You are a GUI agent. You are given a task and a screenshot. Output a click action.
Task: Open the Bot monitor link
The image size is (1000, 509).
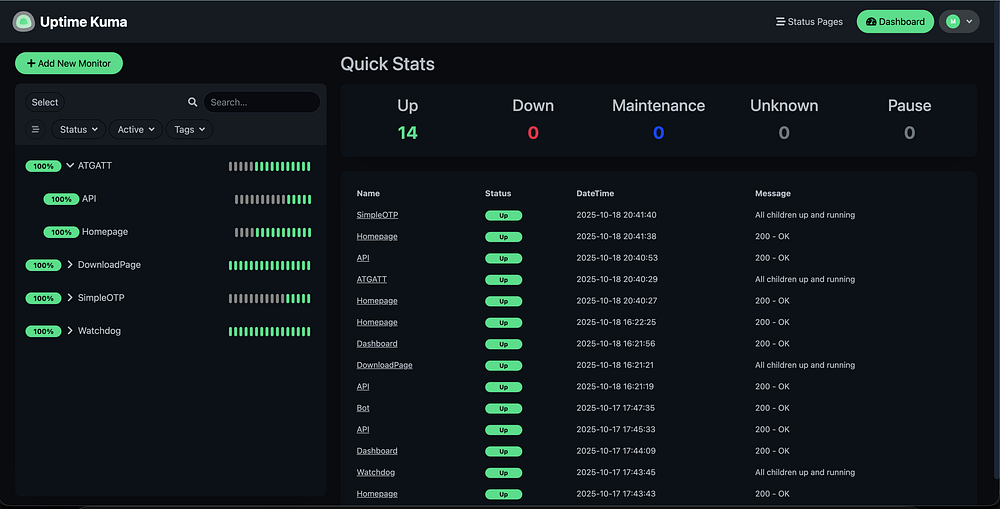coord(363,408)
